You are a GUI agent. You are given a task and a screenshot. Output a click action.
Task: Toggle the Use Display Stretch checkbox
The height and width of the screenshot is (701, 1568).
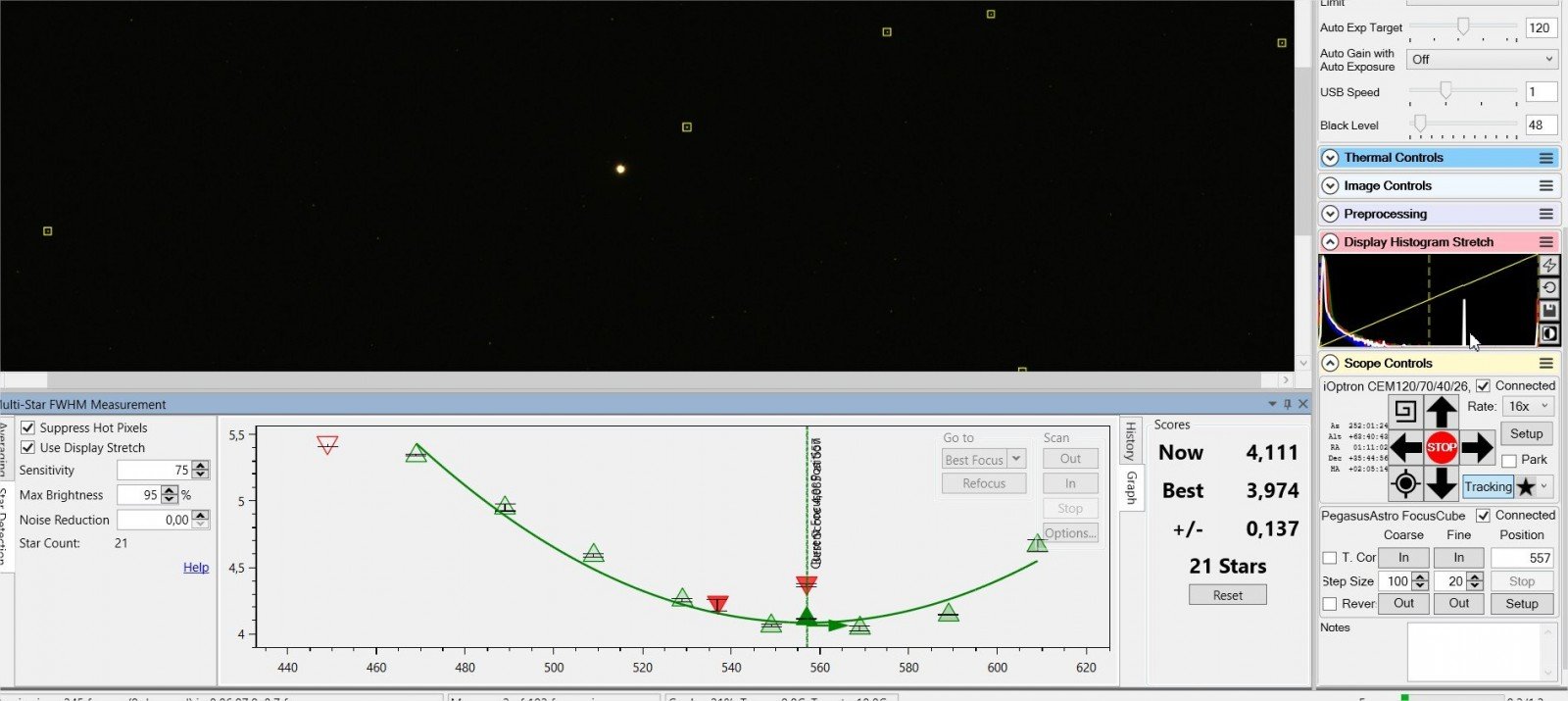coord(28,447)
